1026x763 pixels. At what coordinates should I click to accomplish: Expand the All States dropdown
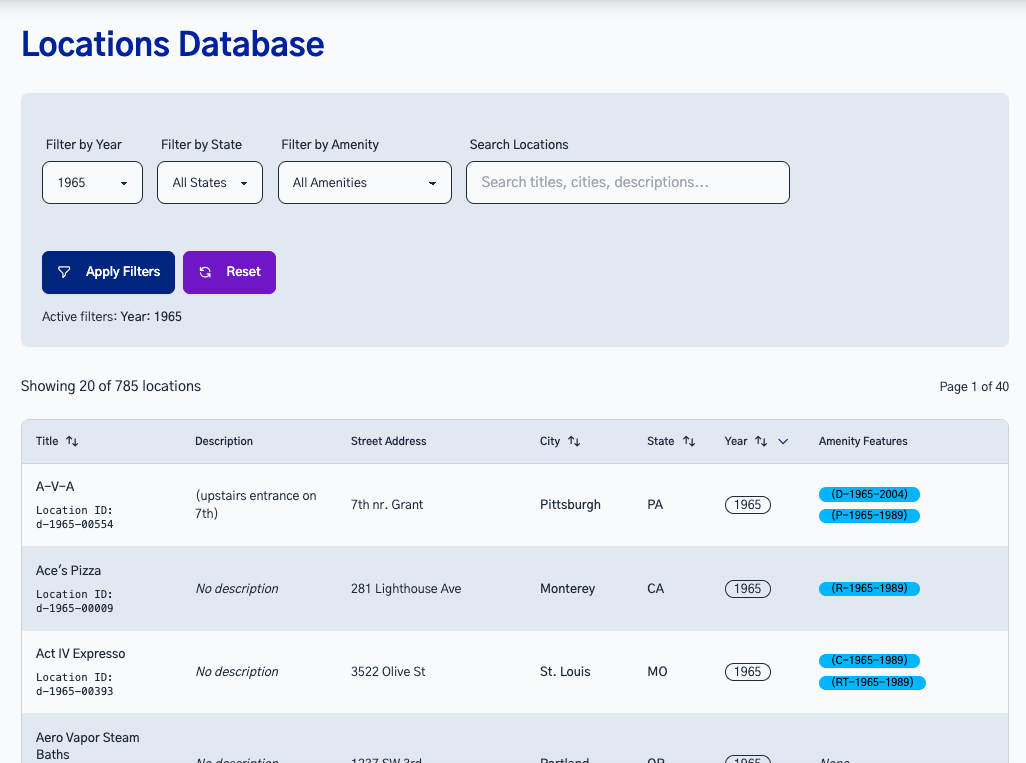[210, 183]
